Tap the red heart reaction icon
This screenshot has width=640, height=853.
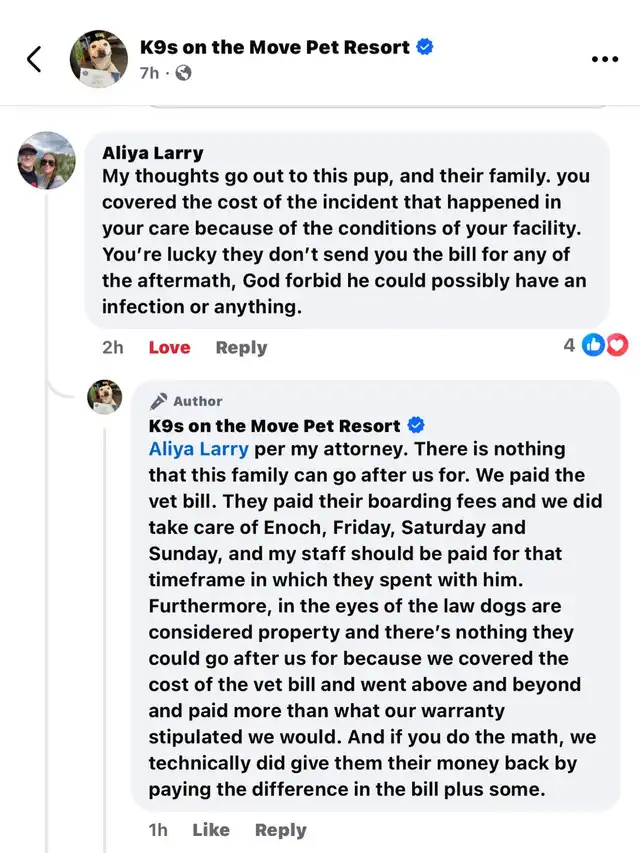pyautogui.click(x=617, y=345)
